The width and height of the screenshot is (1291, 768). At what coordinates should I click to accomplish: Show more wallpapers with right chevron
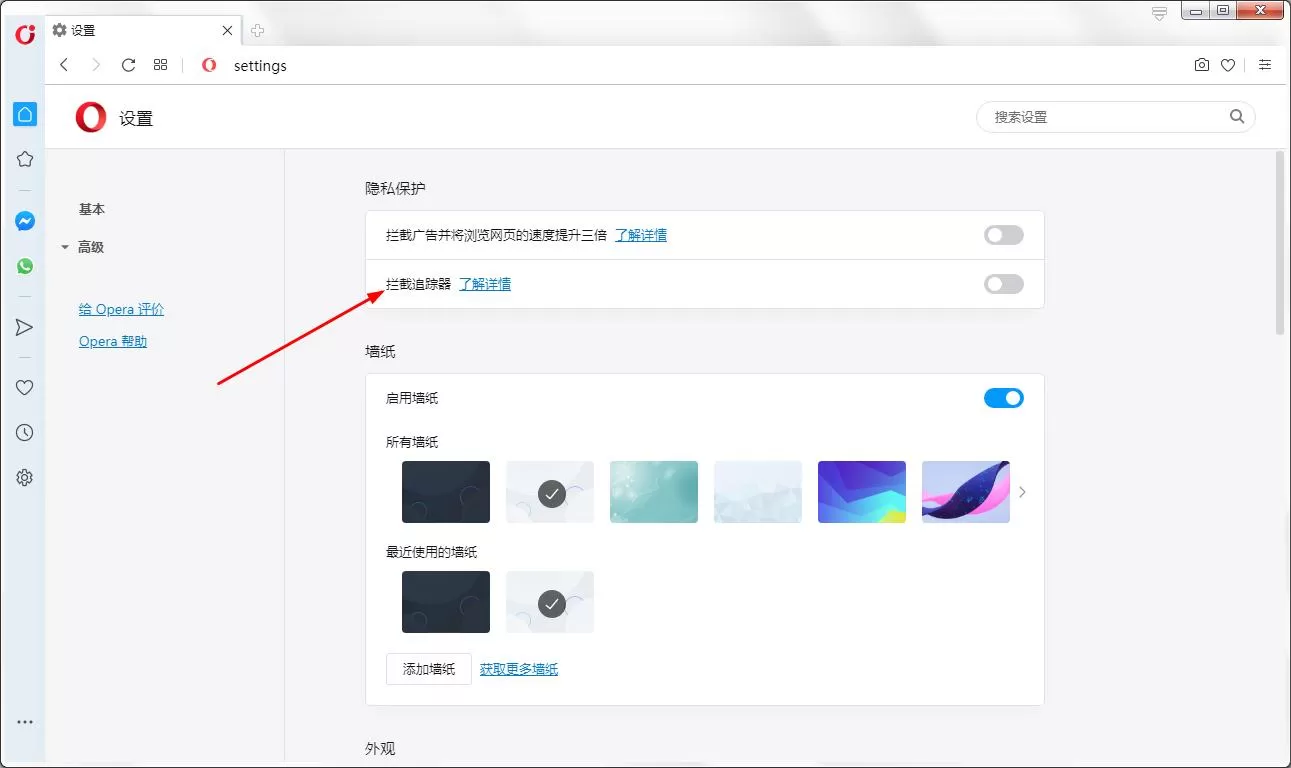(x=1022, y=492)
